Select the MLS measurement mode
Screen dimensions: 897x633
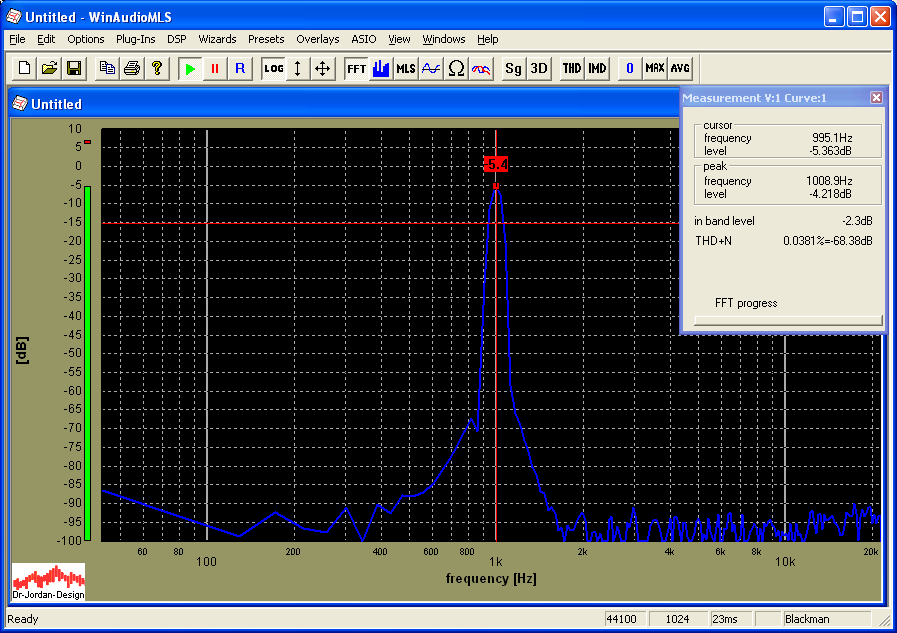(x=406, y=68)
